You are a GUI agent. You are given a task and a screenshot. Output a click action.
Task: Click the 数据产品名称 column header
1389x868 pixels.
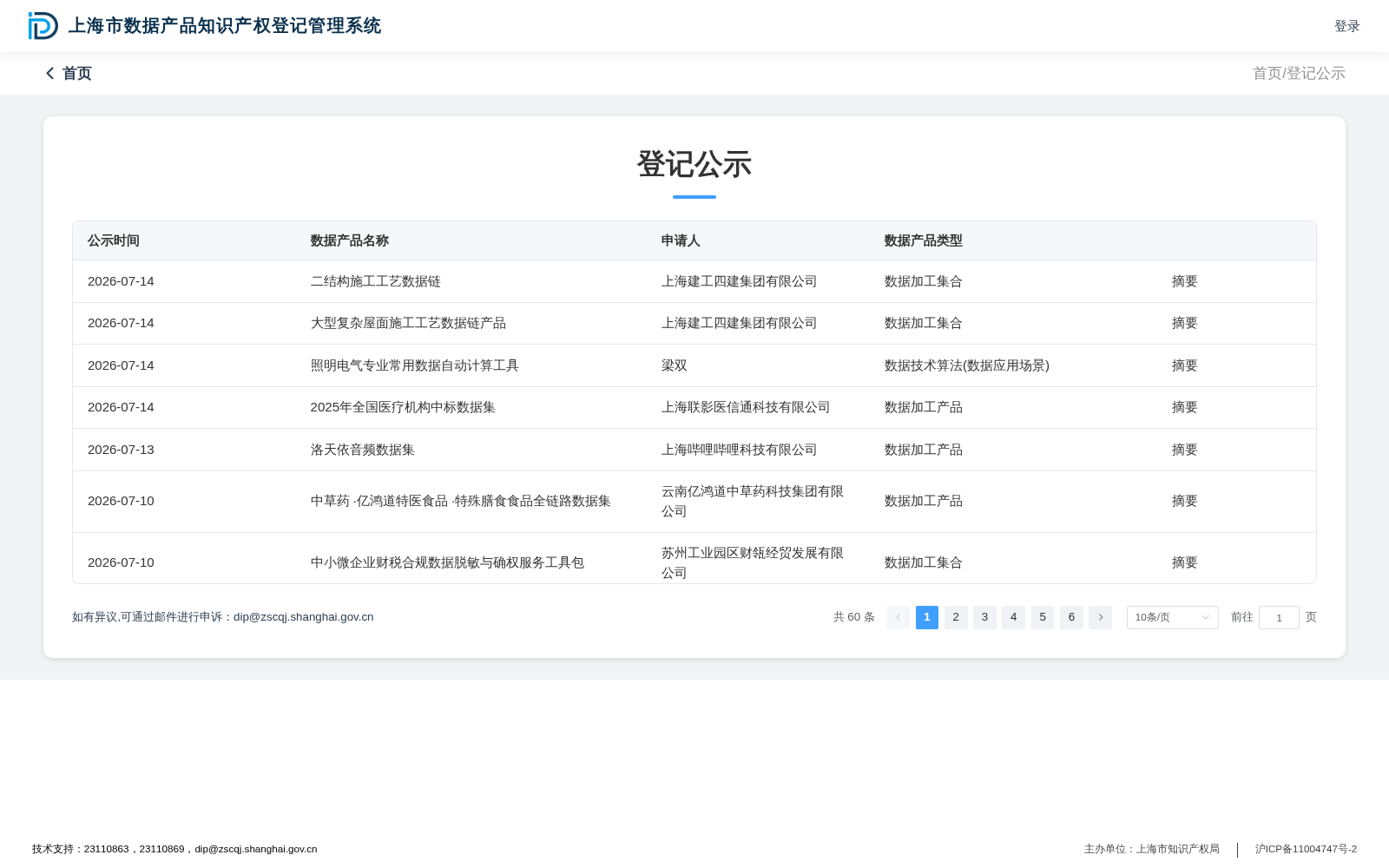(350, 240)
